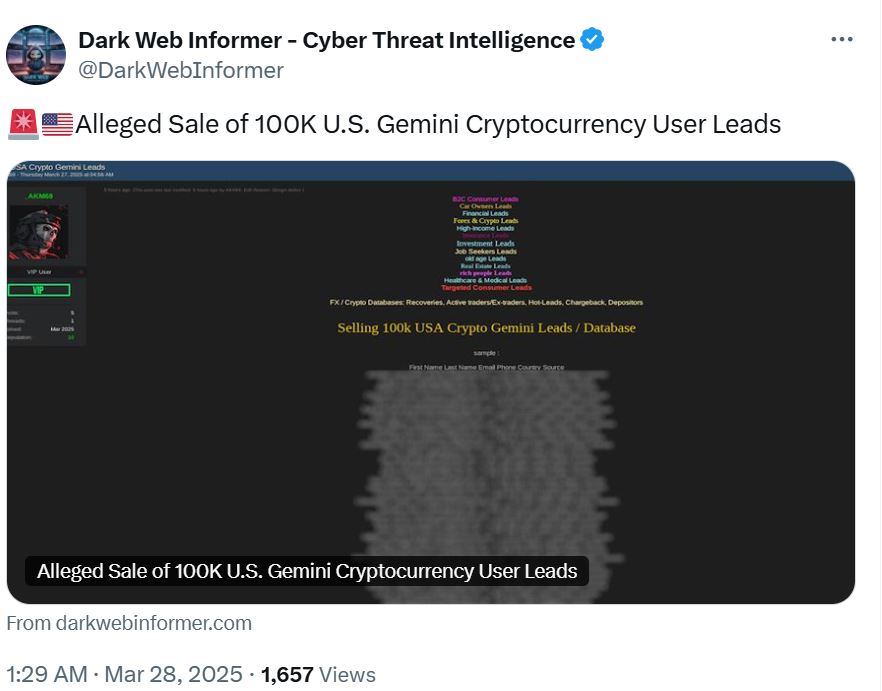Click the Dark Web Informer profile avatar

click(36, 55)
